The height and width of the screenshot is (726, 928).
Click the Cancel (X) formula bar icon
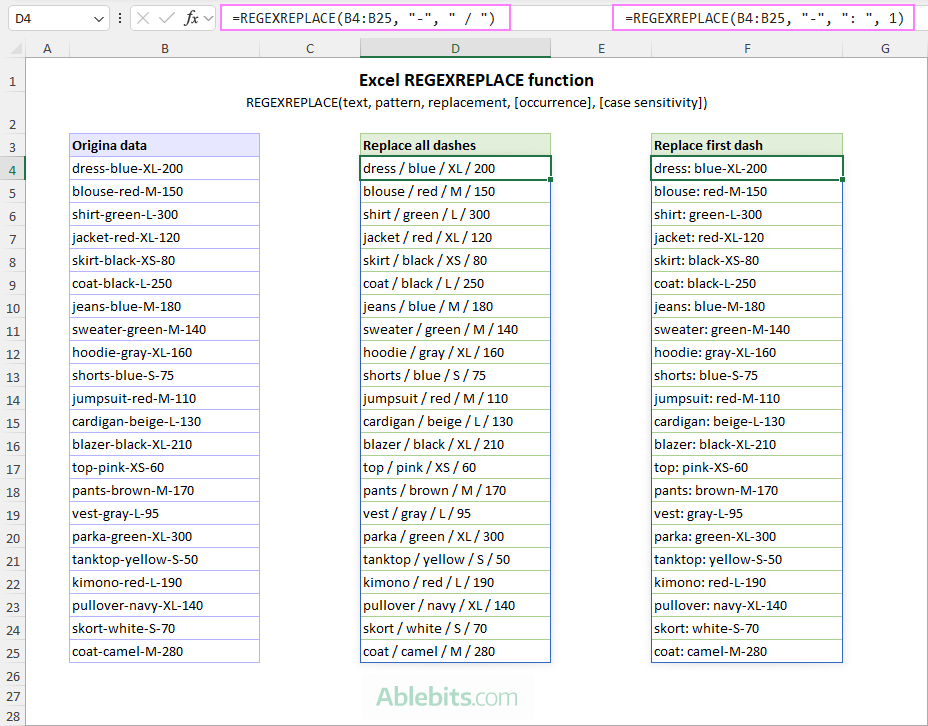(143, 18)
